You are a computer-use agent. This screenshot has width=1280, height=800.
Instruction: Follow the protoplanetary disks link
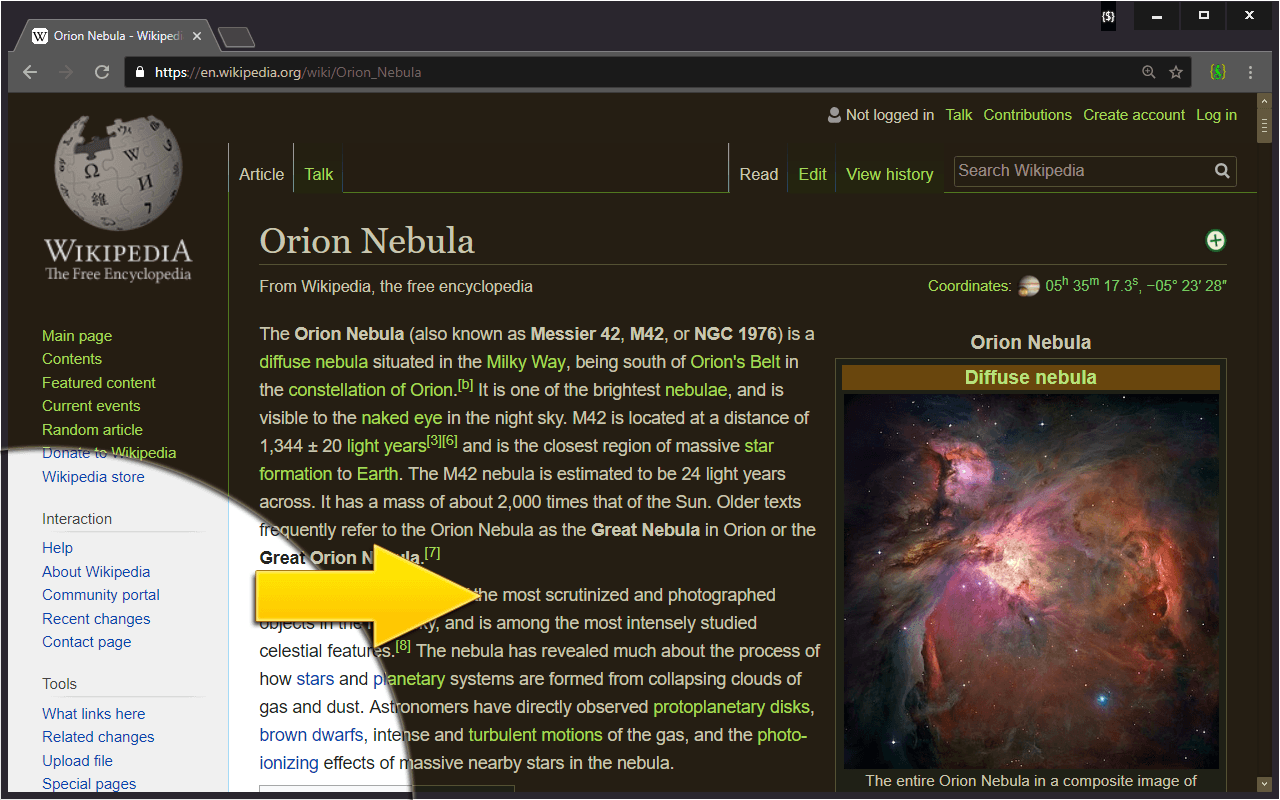pyautogui.click(x=731, y=707)
